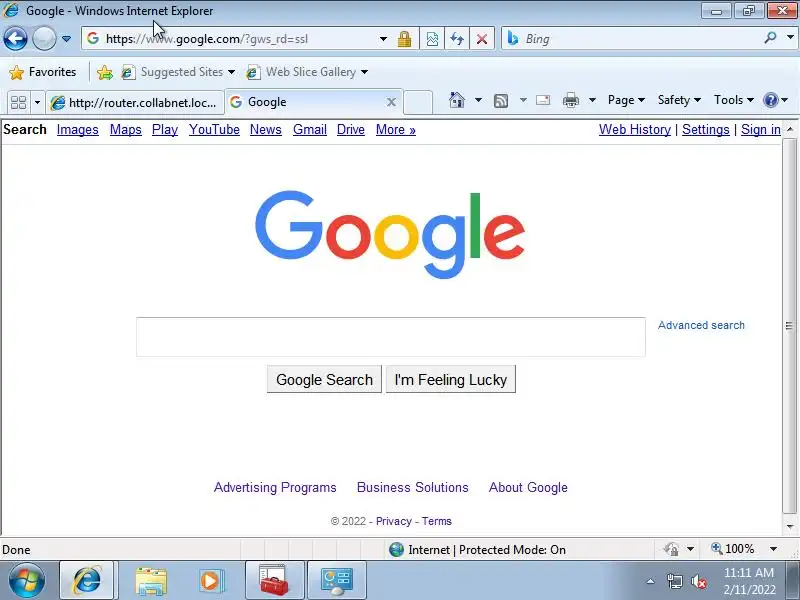The height and width of the screenshot is (600, 800).
Task: Expand the address bar autocomplete dropdown
Action: tap(383, 39)
